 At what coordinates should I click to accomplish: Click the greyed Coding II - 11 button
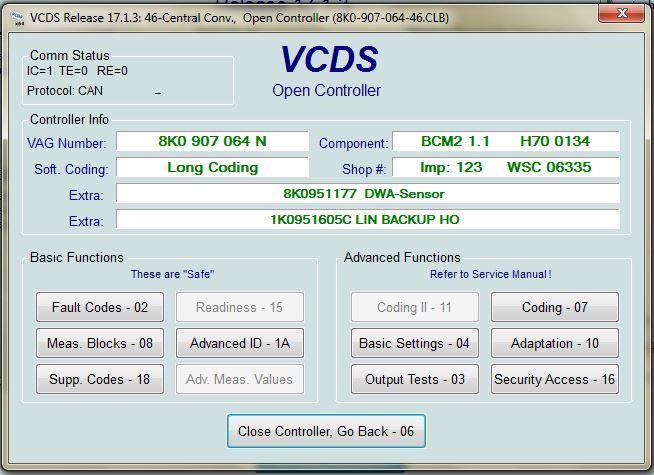coord(415,307)
